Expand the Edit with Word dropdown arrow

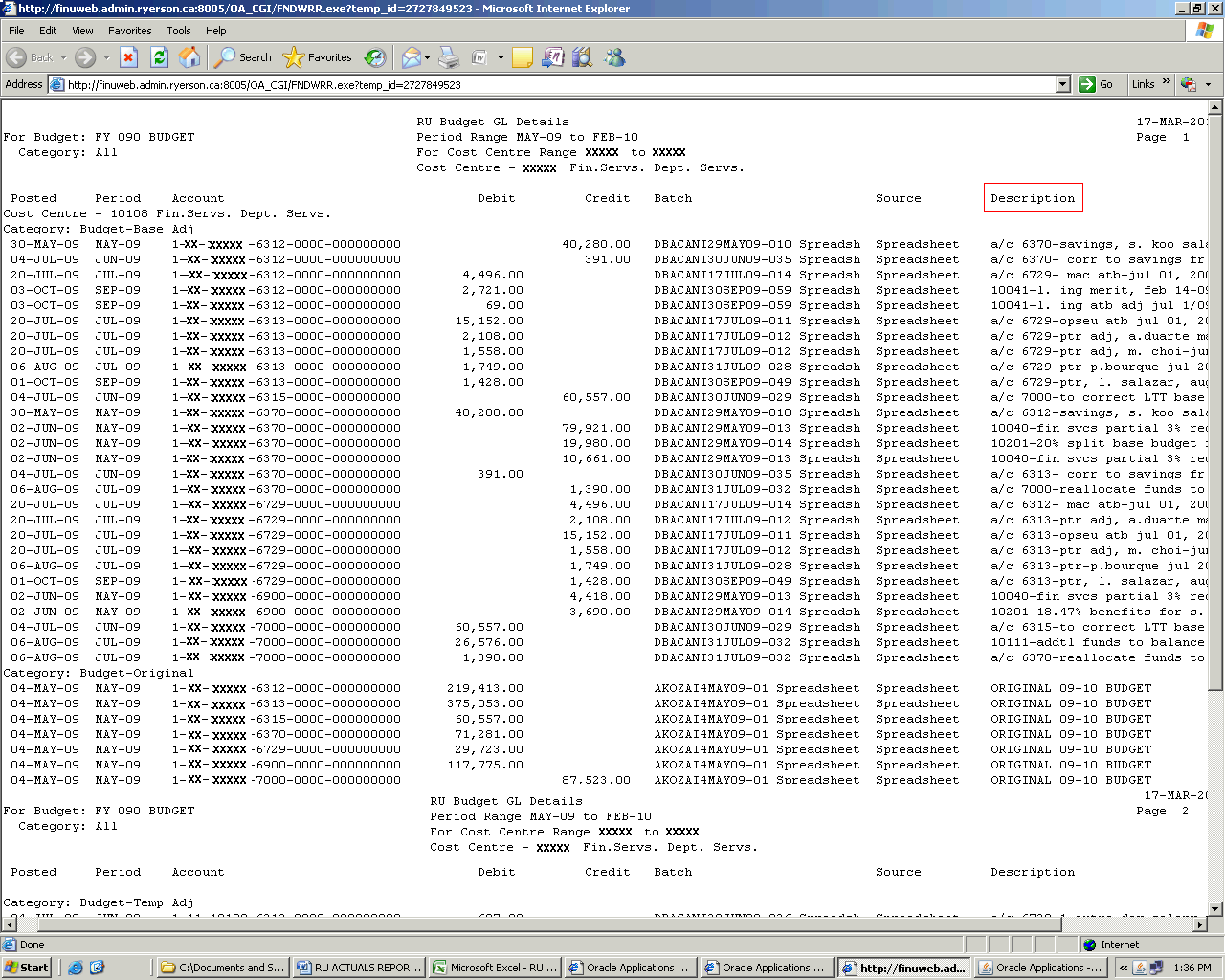(501, 57)
